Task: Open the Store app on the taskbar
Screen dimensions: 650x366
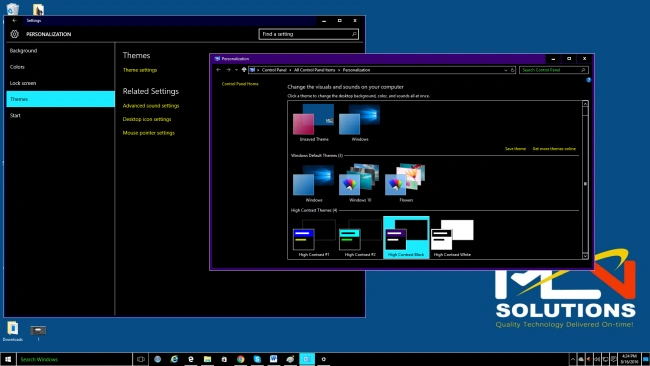Action: pos(224,359)
